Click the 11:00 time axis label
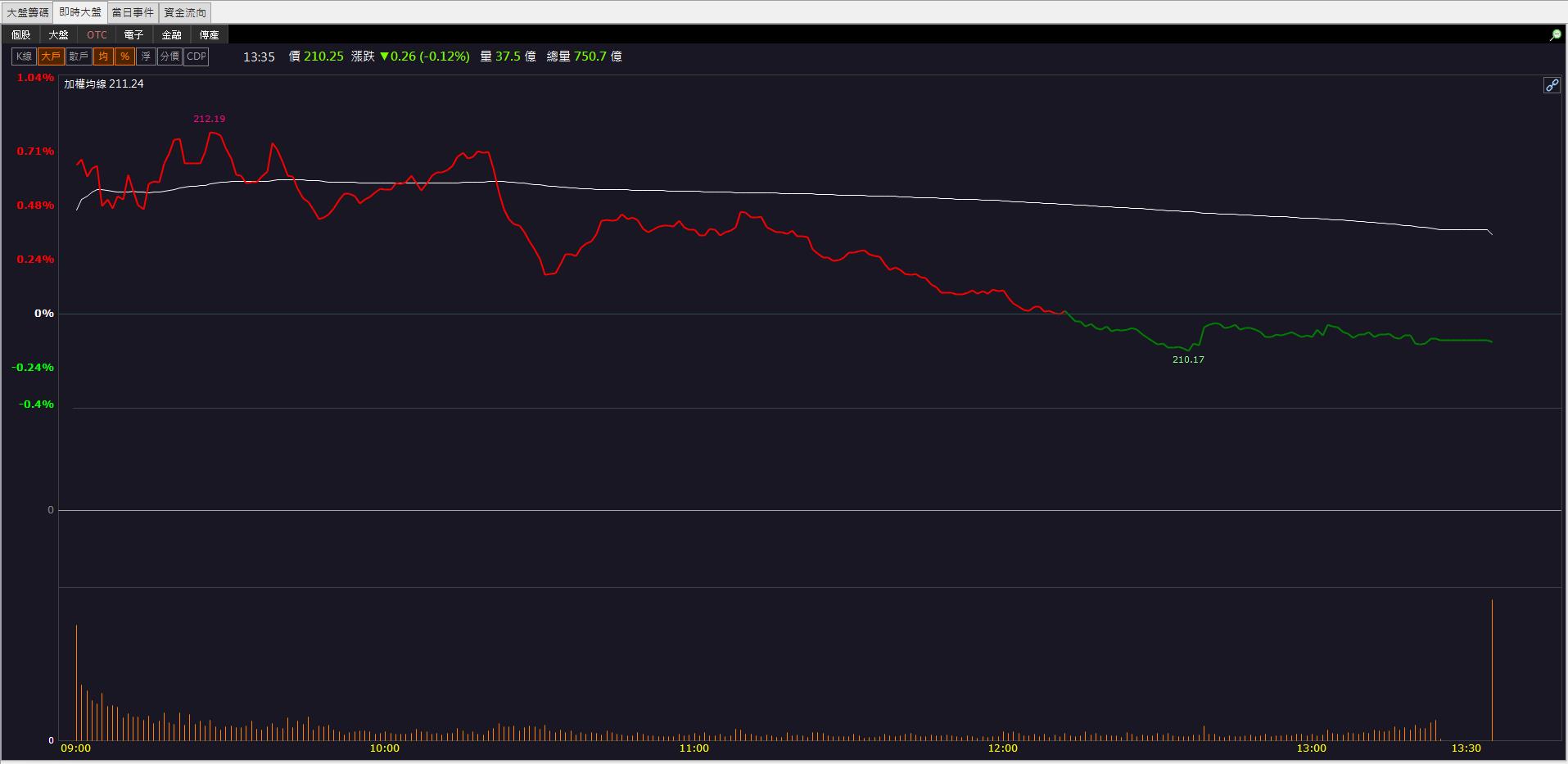 click(694, 748)
